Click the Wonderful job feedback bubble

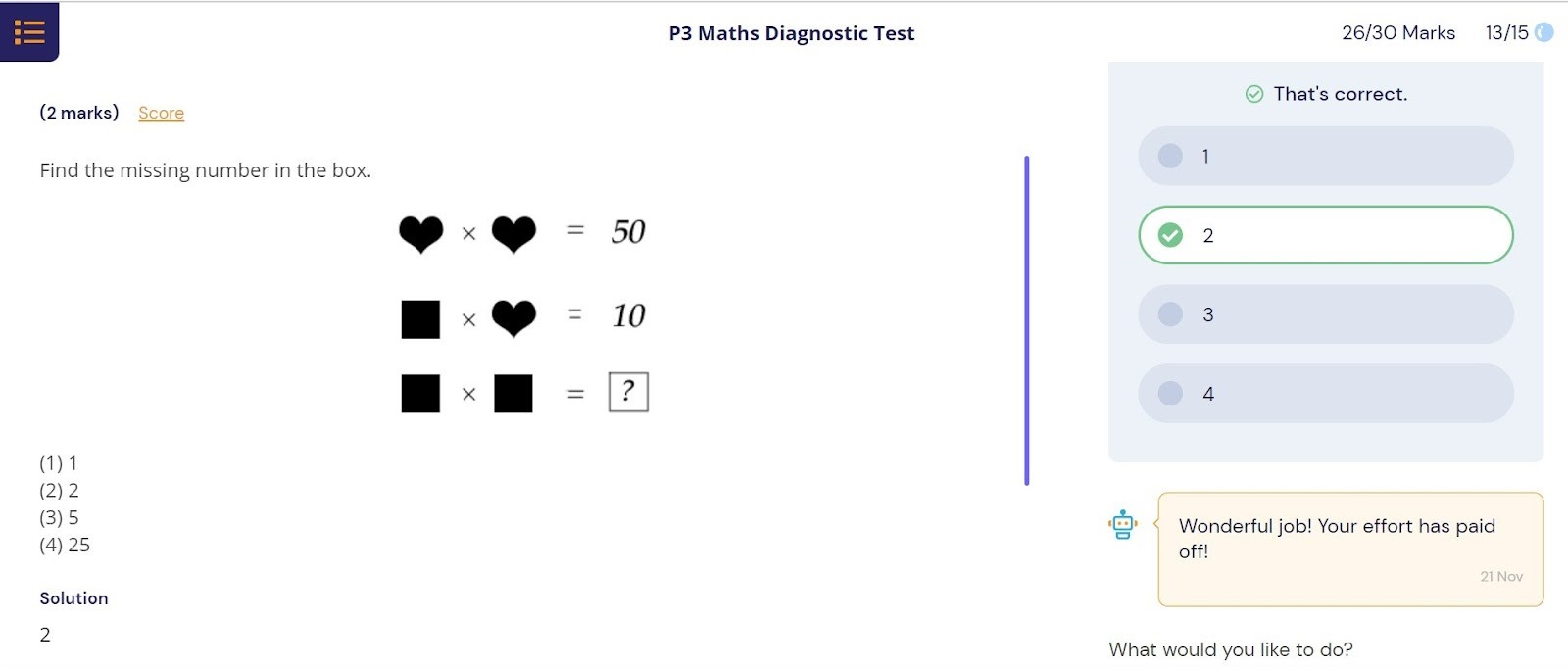point(1349,548)
